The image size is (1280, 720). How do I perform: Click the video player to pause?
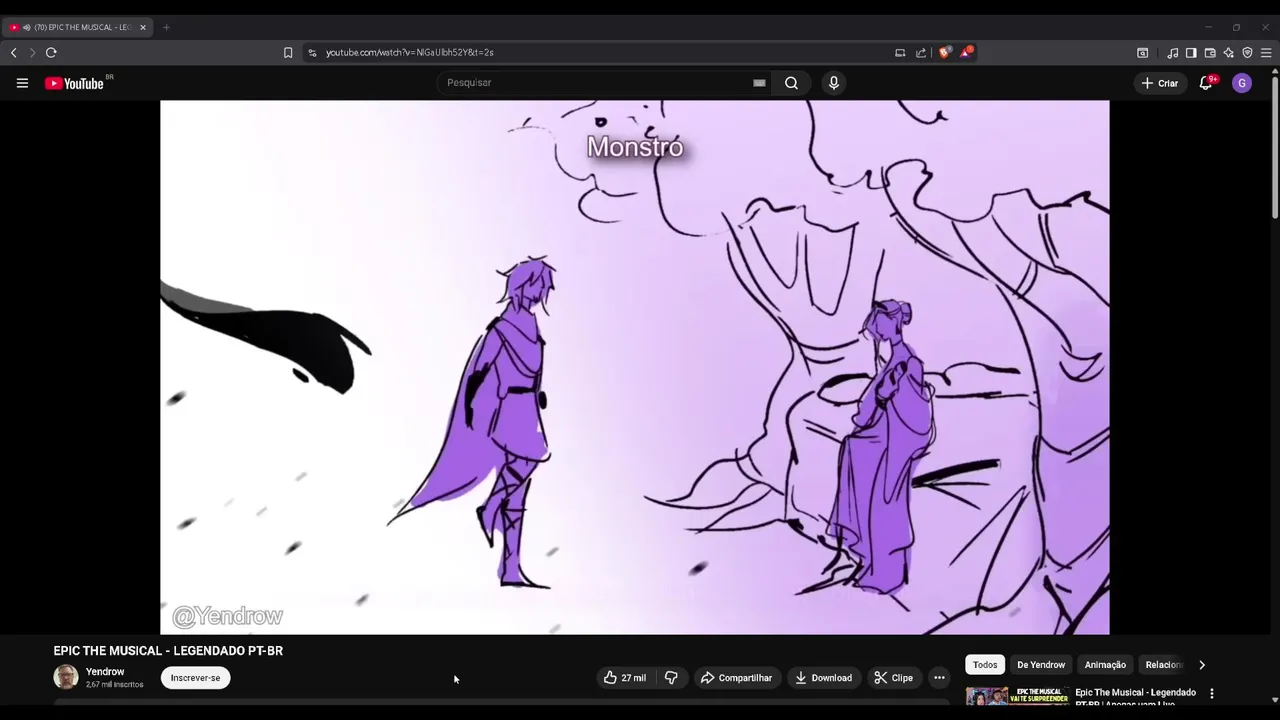(634, 367)
